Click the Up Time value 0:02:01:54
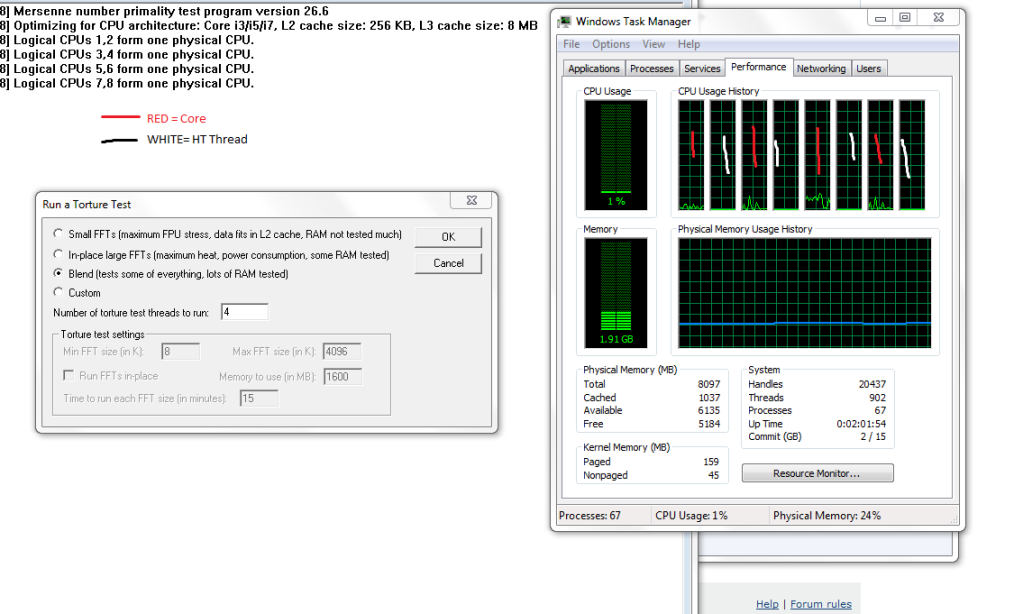1023x614 pixels. pos(861,423)
